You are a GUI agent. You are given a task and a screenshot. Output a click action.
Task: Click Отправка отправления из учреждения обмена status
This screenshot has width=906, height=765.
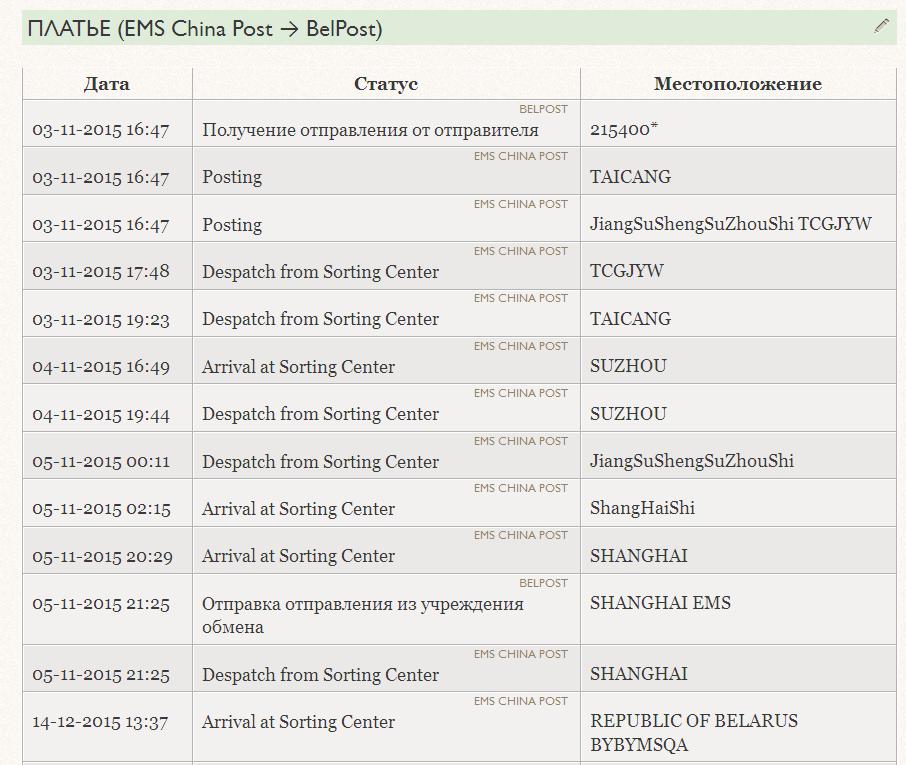pyautogui.click(x=363, y=615)
